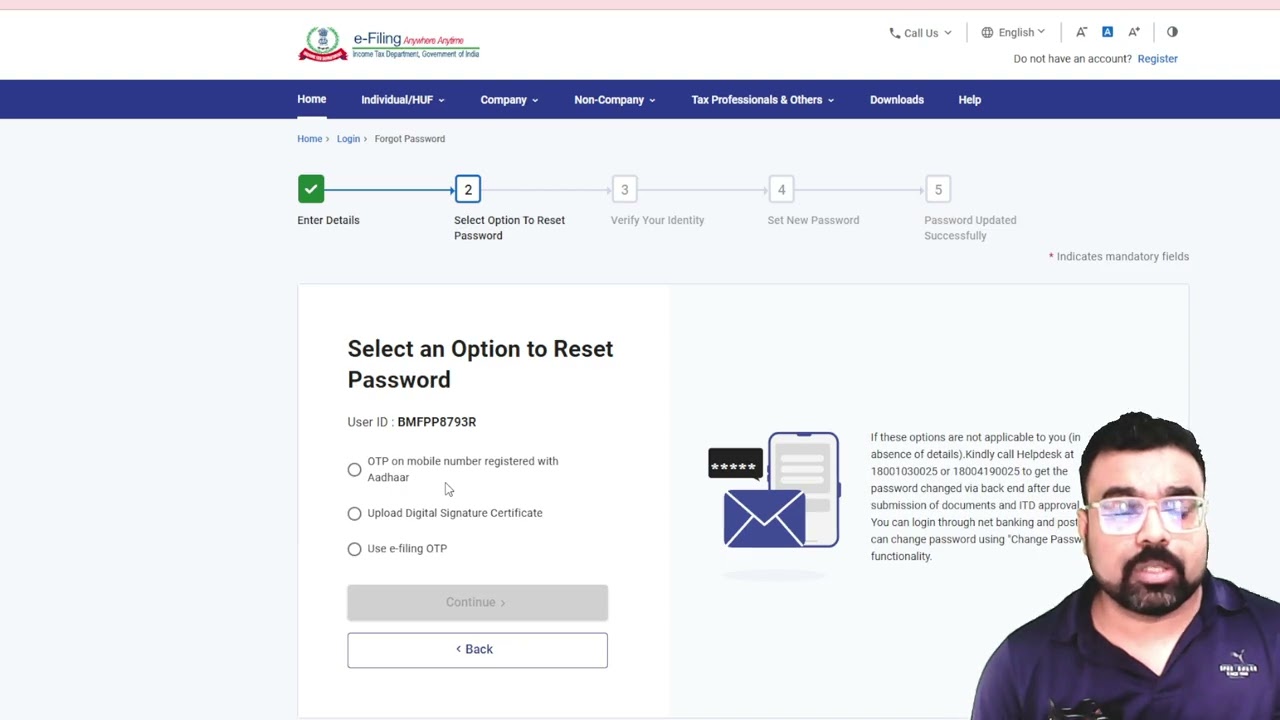This screenshot has height=720, width=1280.
Task: Click the Select an Option to Reset Password heading
Action: tap(480, 364)
